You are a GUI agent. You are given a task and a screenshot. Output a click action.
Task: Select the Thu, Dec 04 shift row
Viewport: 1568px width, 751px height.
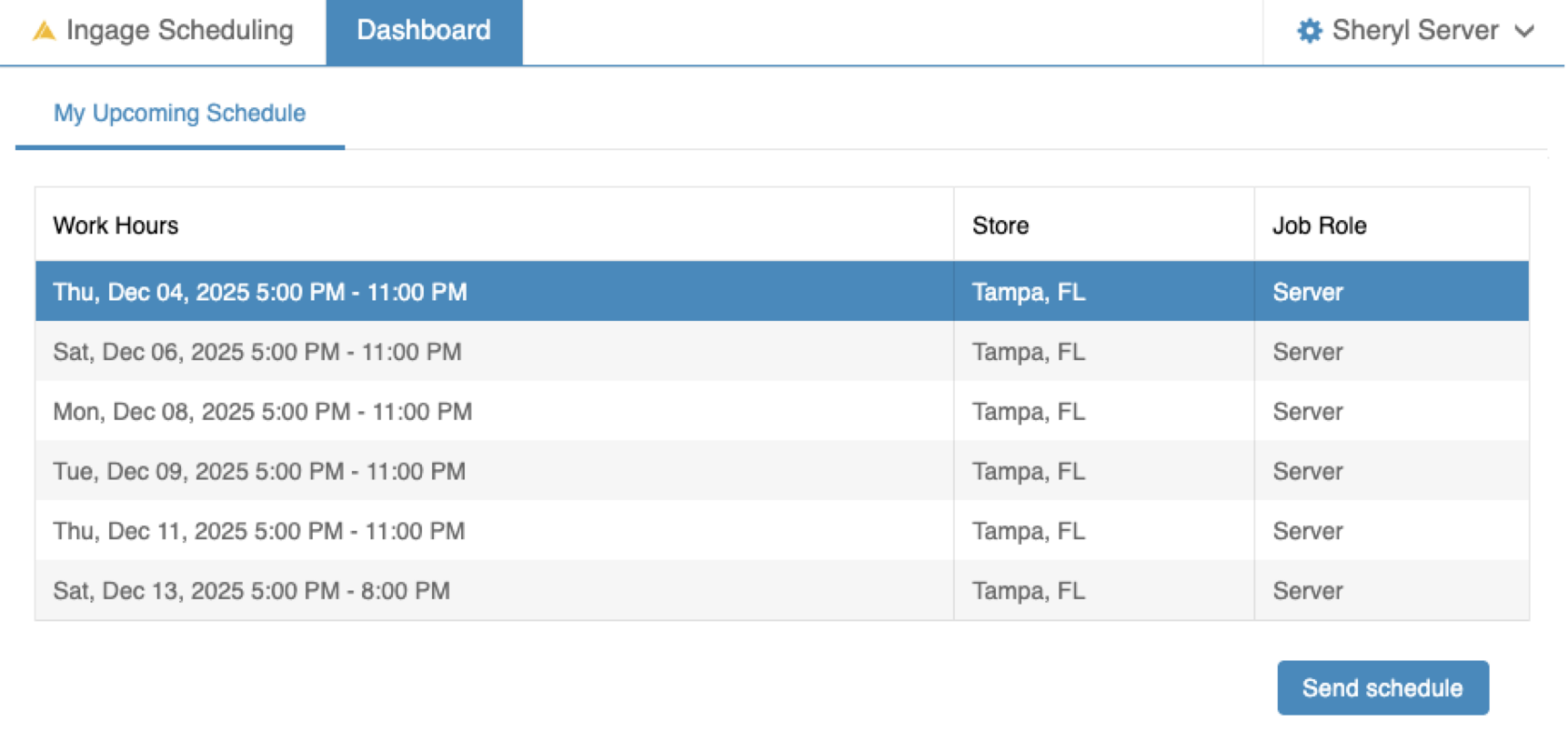[259, 292]
